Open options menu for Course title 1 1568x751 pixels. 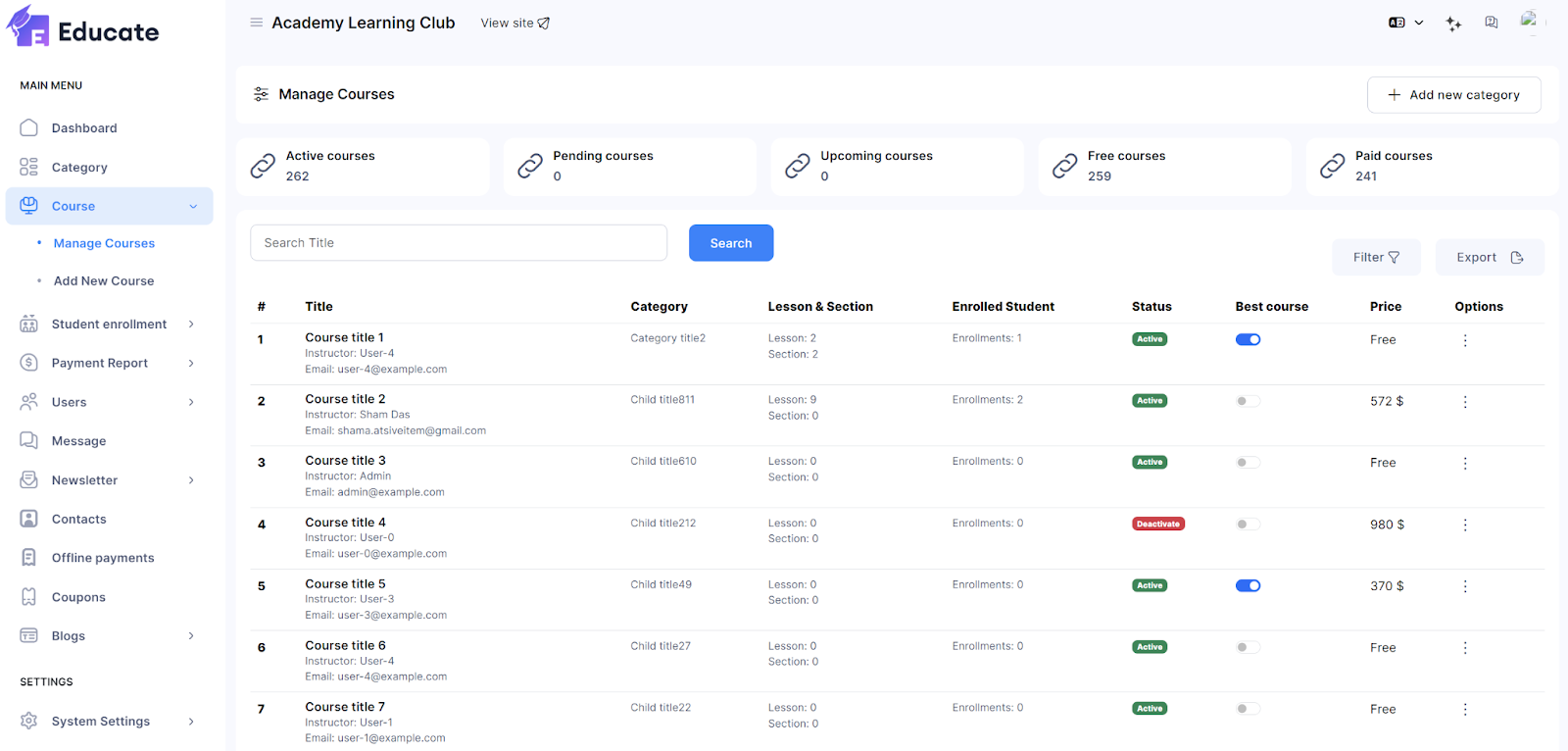(x=1465, y=340)
